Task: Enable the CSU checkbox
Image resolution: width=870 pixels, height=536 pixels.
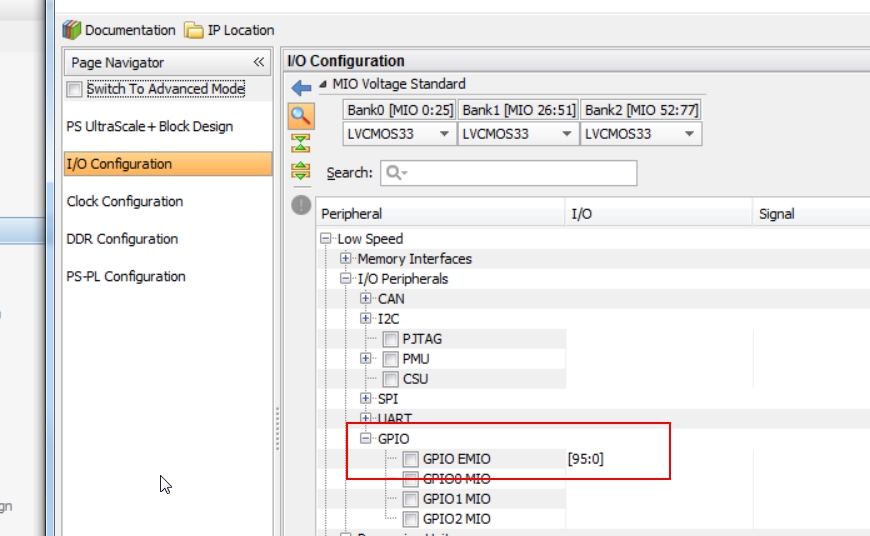Action: [390, 379]
